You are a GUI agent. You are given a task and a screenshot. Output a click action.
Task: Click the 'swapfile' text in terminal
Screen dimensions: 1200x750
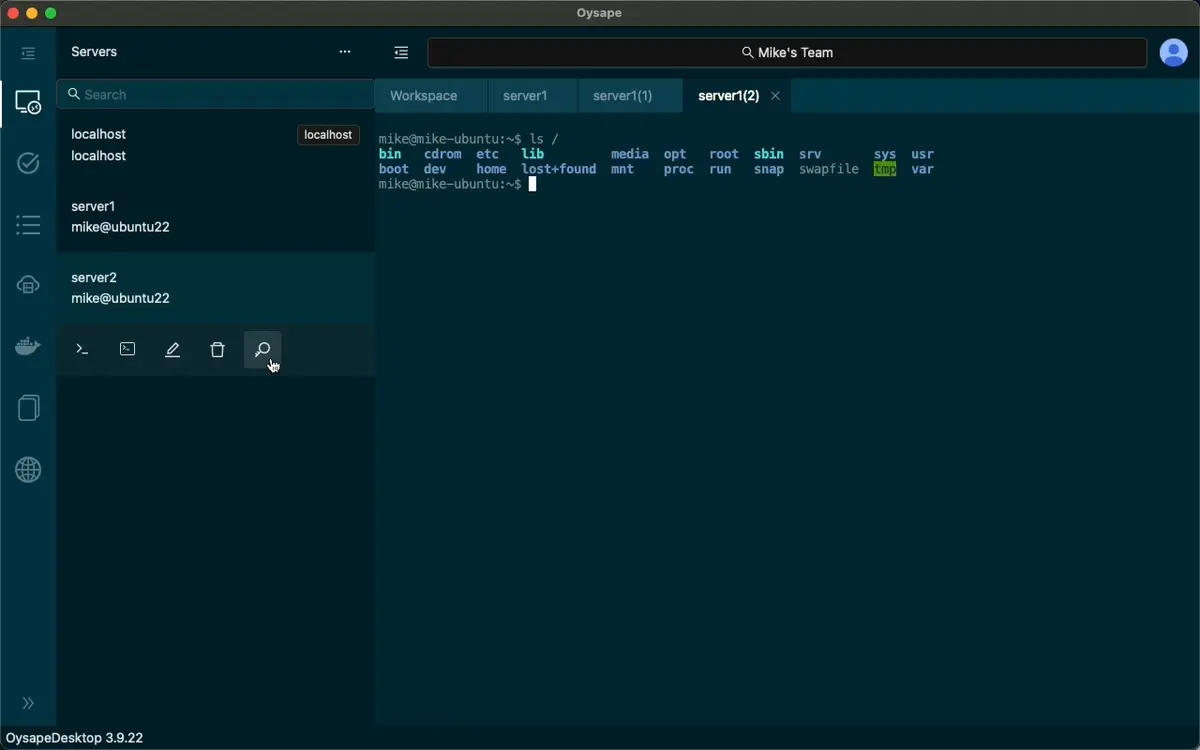829,169
